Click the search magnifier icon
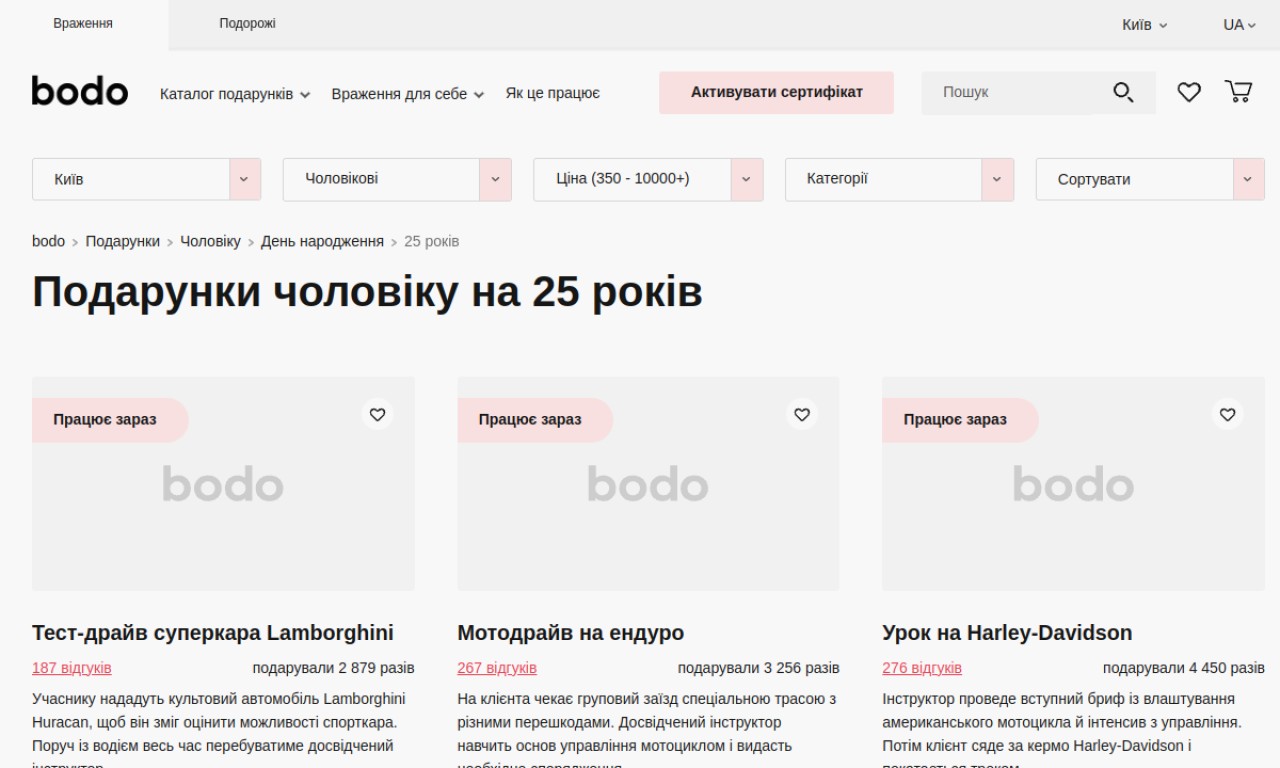The height and width of the screenshot is (768, 1280). click(1123, 93)
